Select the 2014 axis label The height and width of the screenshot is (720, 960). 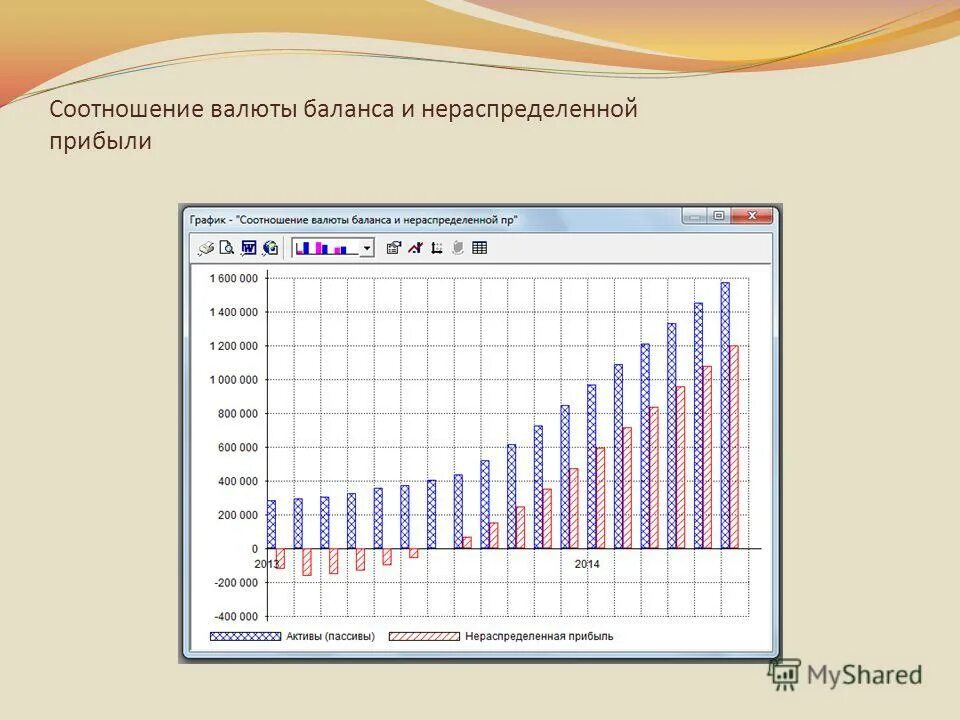tap(585, 564)
